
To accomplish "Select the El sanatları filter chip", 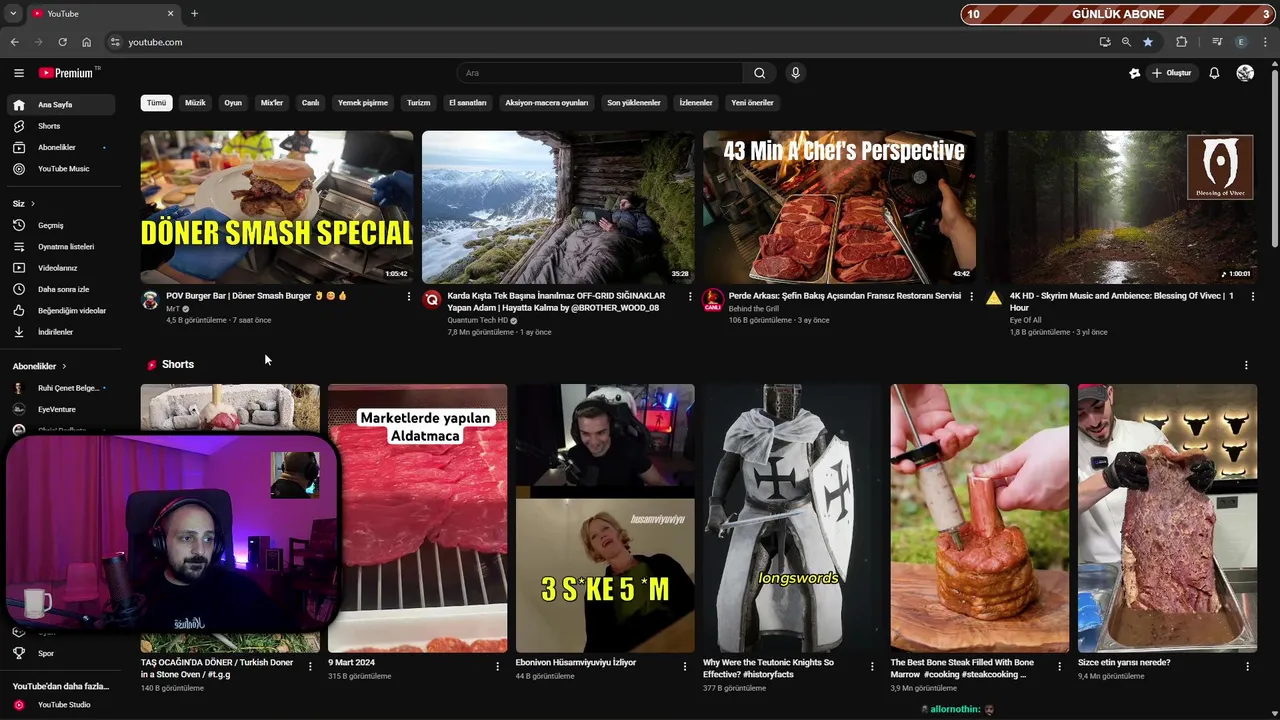I will (x=467, y=102).
